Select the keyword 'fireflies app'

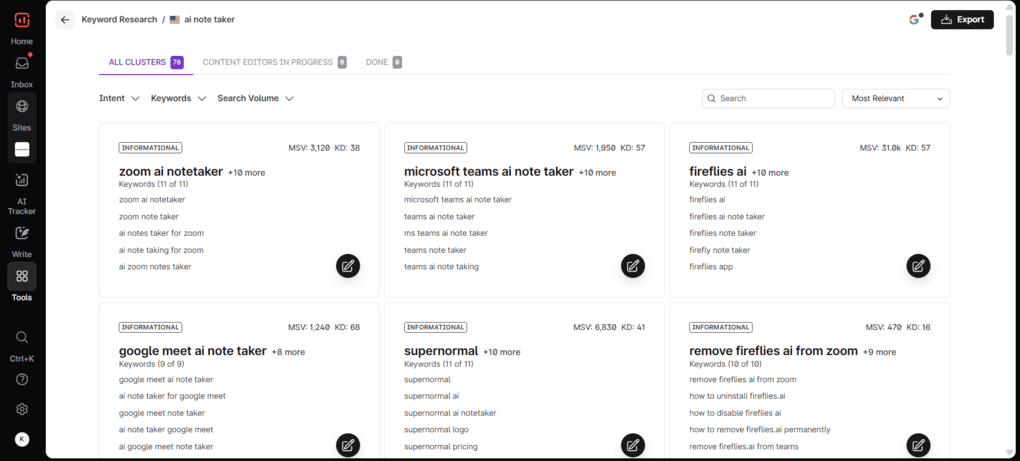pyautogui.click(x=711, y=267)
